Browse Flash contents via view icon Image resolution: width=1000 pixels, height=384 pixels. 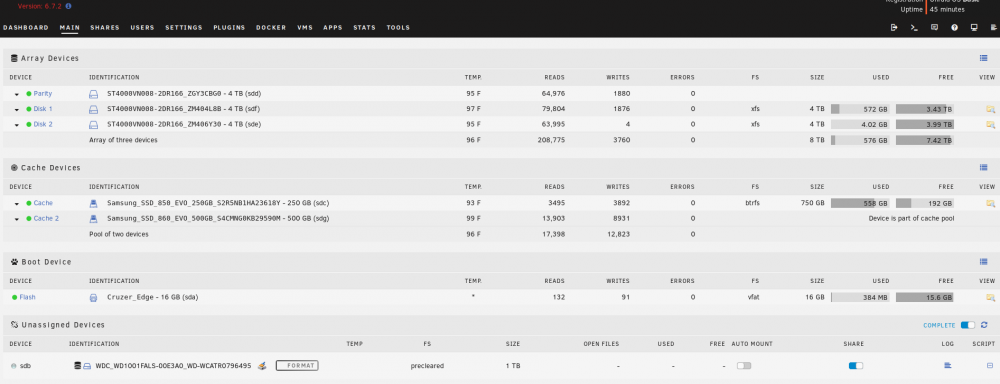point(990,297)
